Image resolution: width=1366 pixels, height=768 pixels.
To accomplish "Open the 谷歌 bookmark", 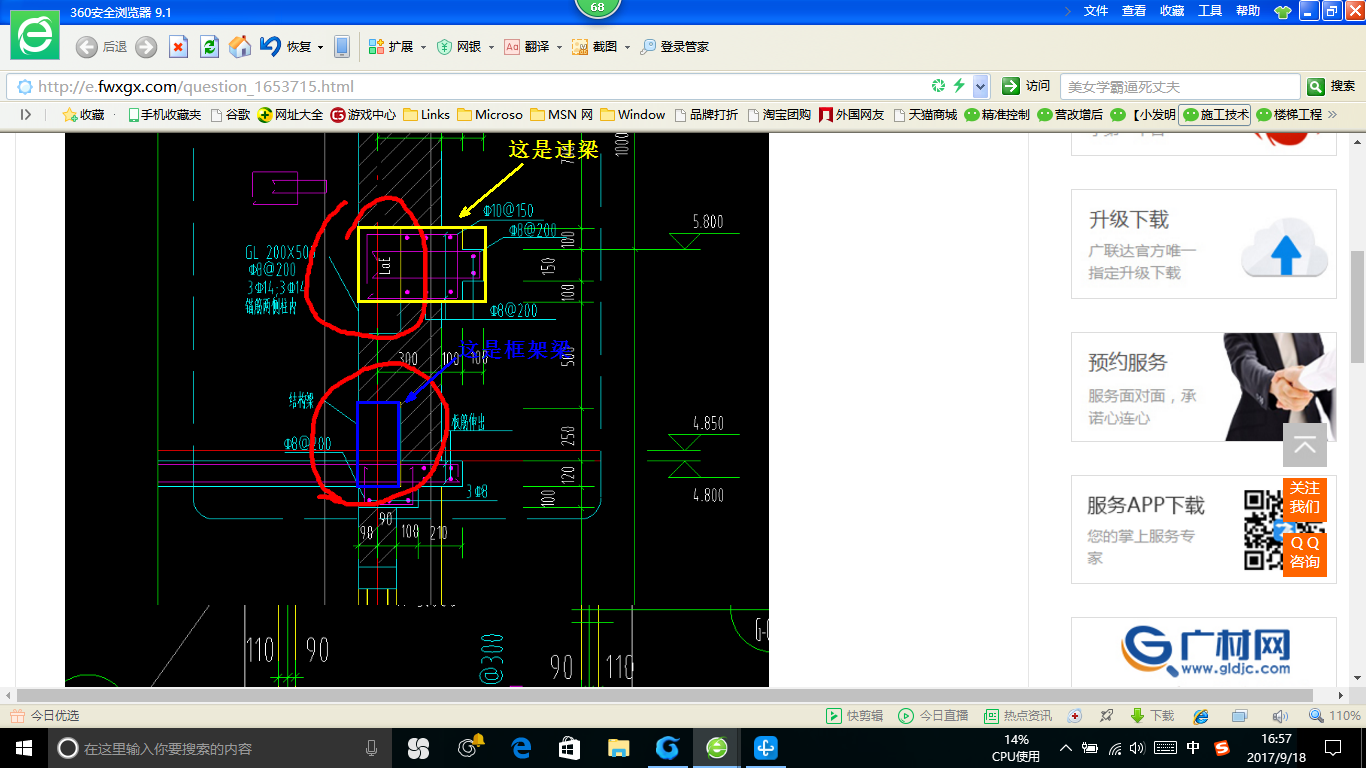I will tap(230, 115).
